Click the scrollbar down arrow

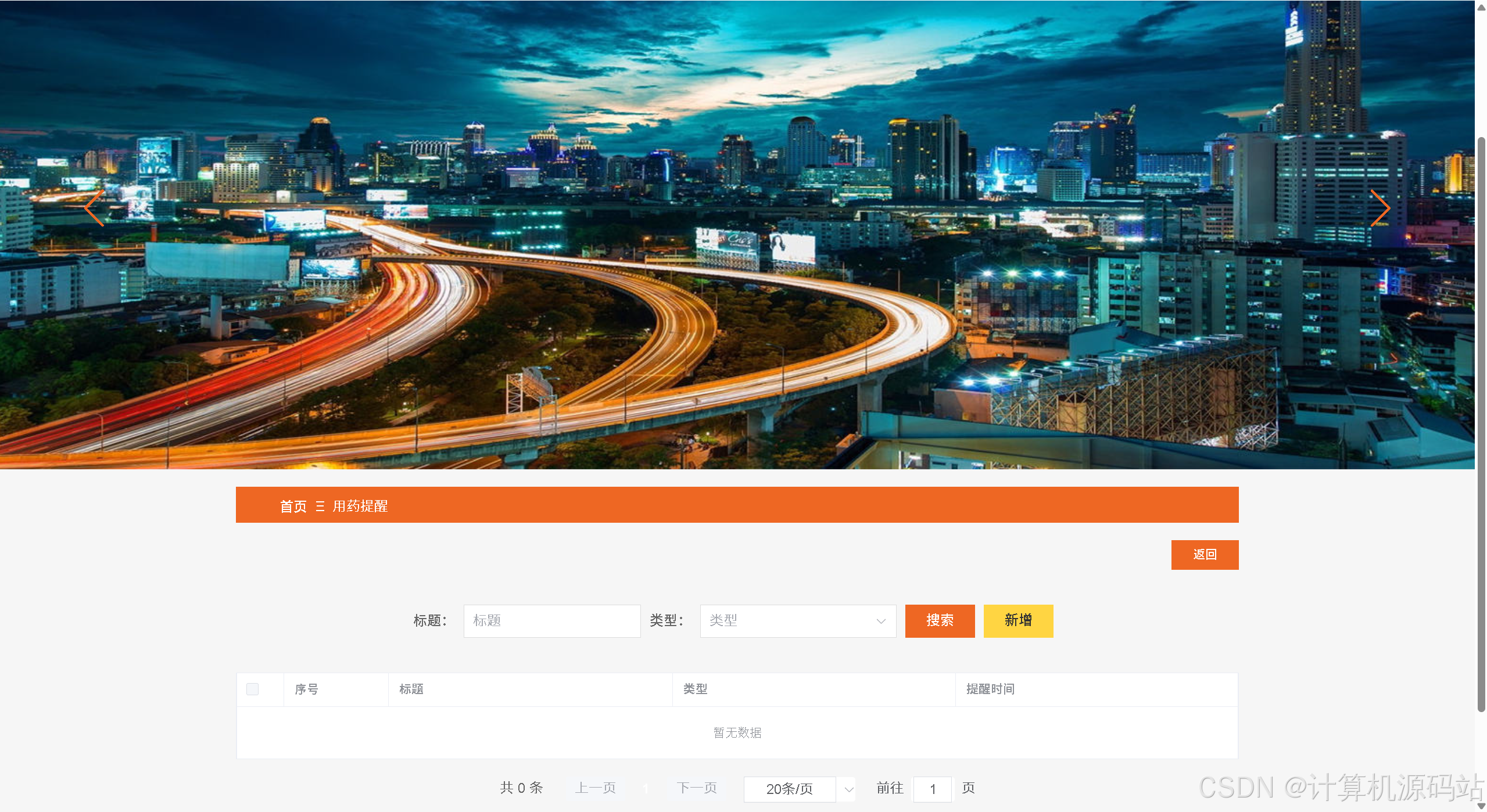point(1481,806)
